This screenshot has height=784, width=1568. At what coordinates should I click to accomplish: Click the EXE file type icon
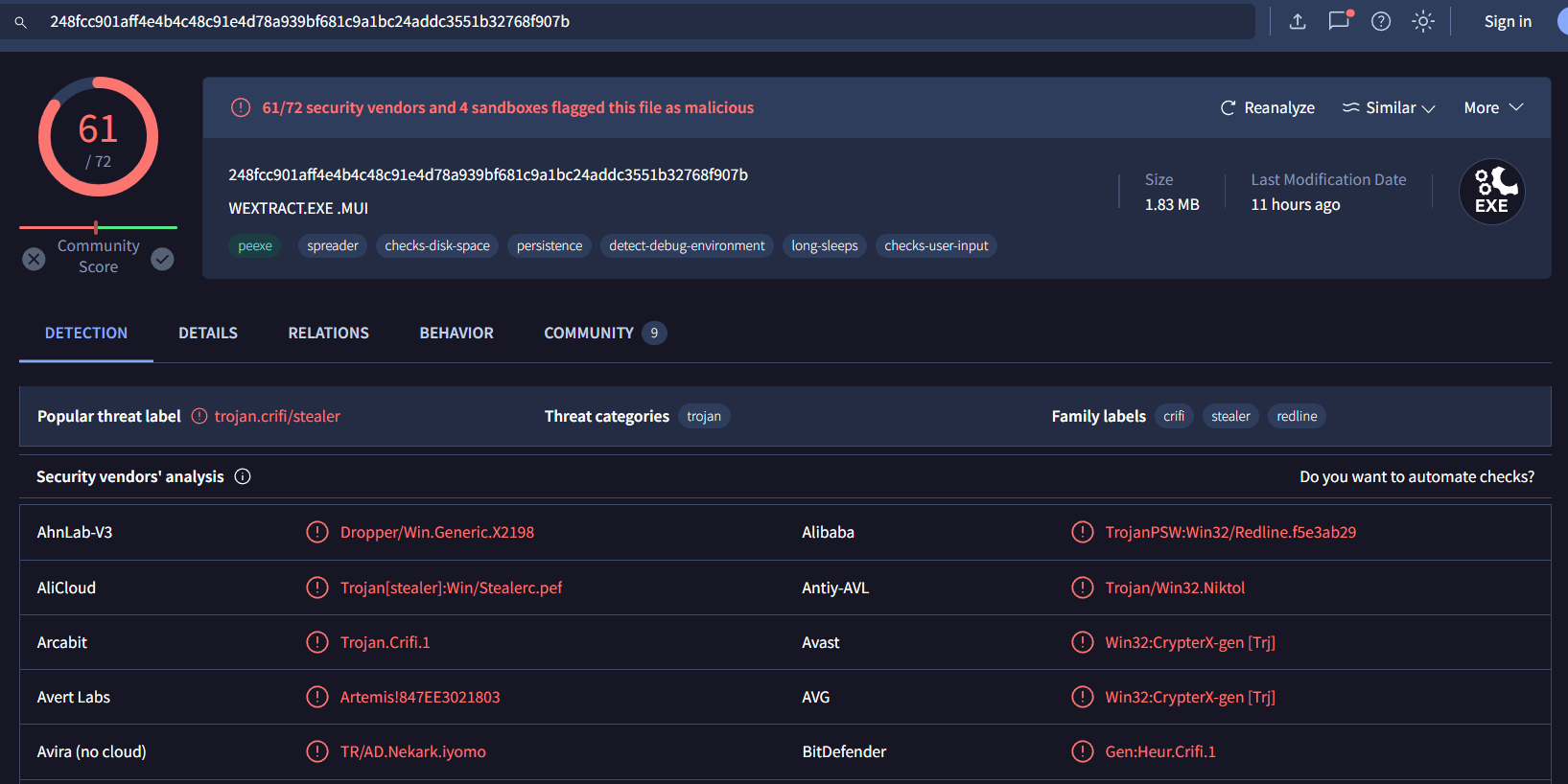1491,192
